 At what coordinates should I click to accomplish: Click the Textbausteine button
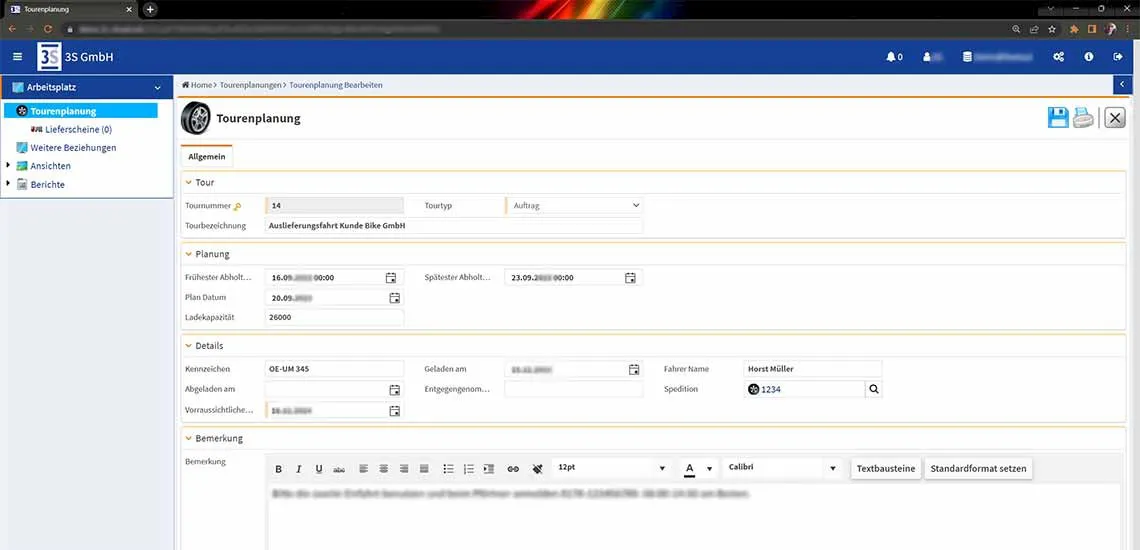[x=886, y=468]
